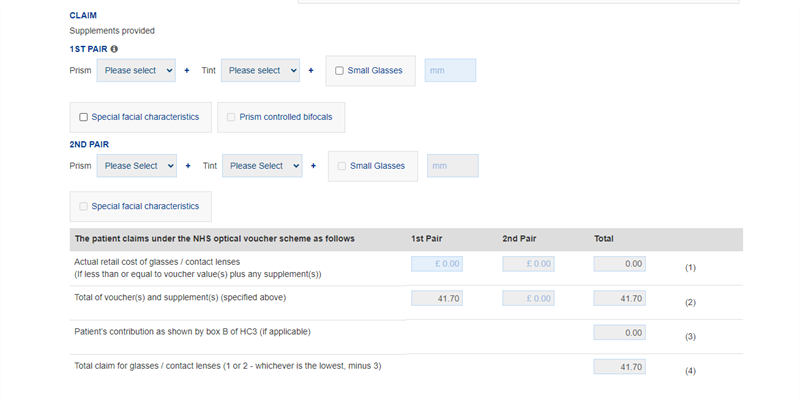Screen dimensions: 800x406
Task: Expand the 2nd pair Tint dropdown
Action: pos(262,166)
